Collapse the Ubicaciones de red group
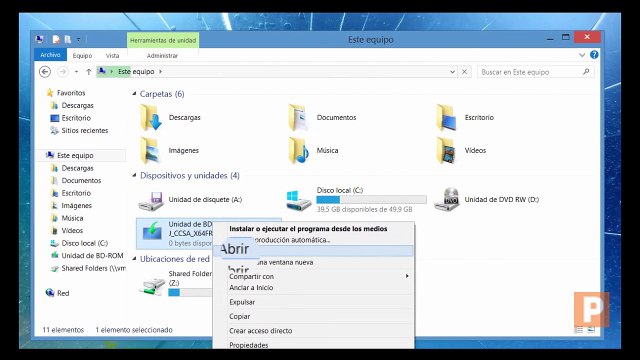Screen dimensions: 640x360 click(x=134, y=259)
